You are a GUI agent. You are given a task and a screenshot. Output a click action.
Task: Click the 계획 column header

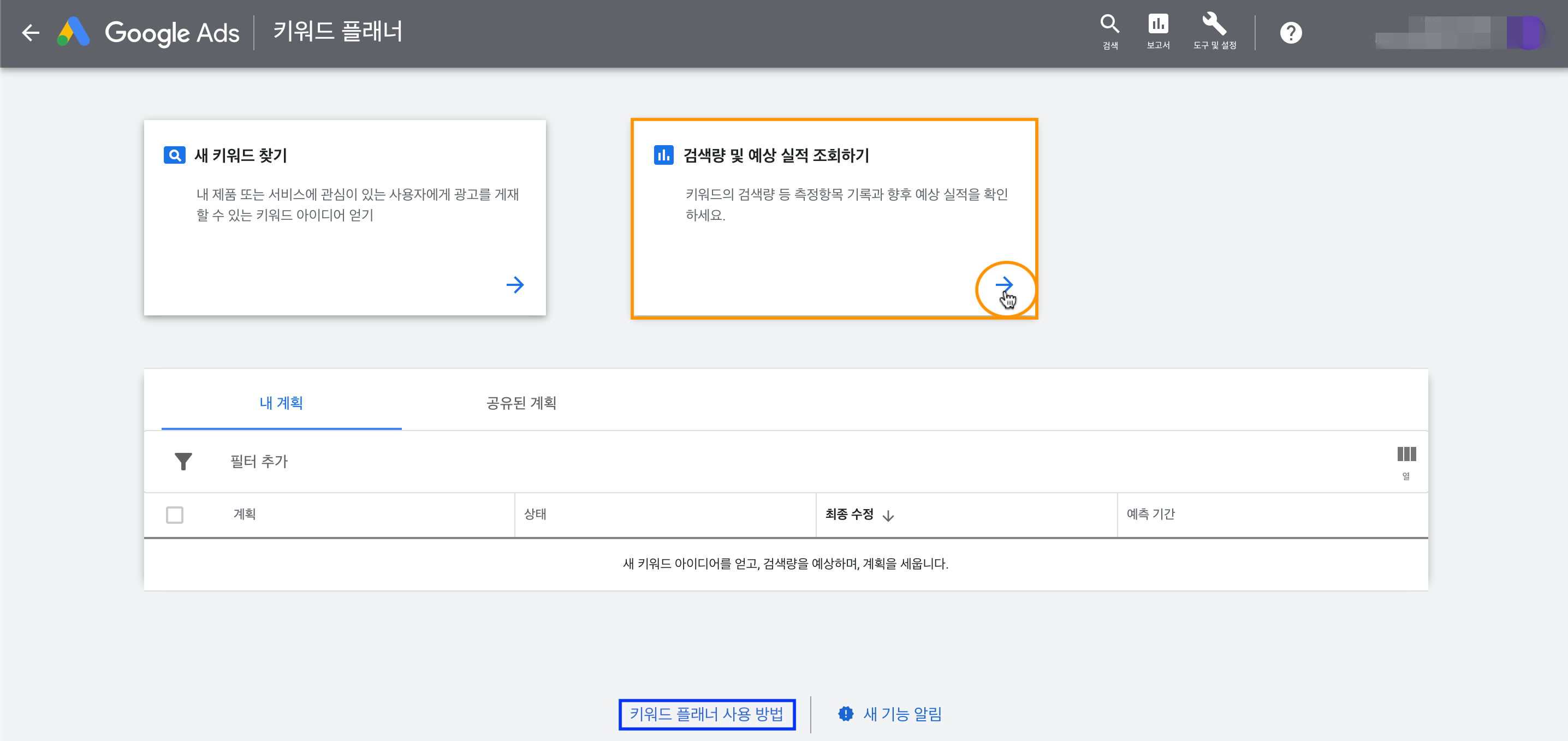click(x=245, y=514)
